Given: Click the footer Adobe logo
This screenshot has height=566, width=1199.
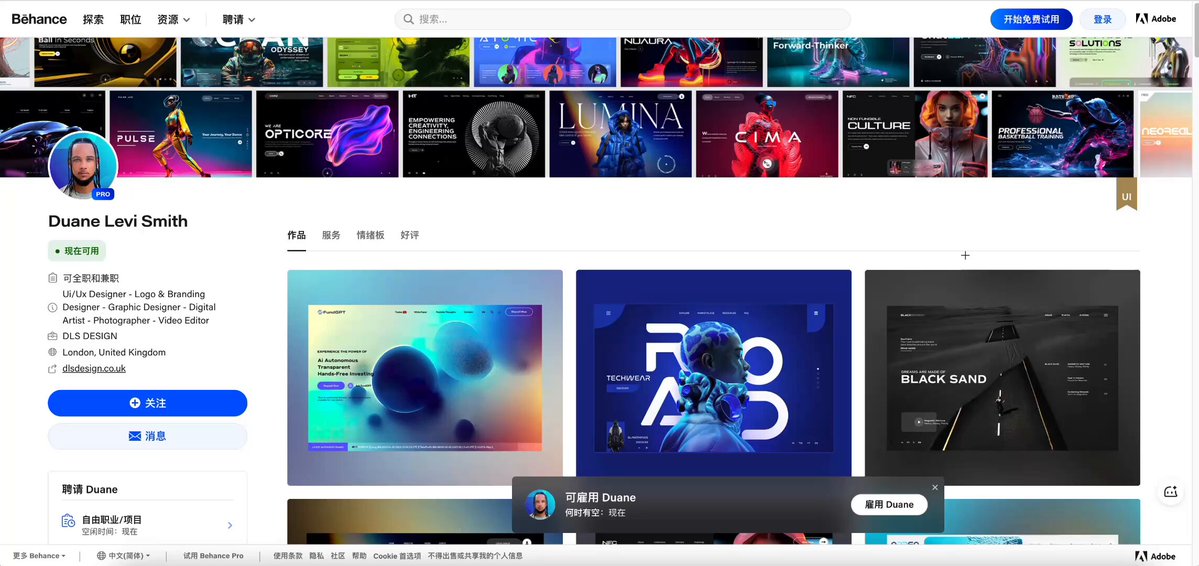Looking at the screenshot, I should 1155,556.
